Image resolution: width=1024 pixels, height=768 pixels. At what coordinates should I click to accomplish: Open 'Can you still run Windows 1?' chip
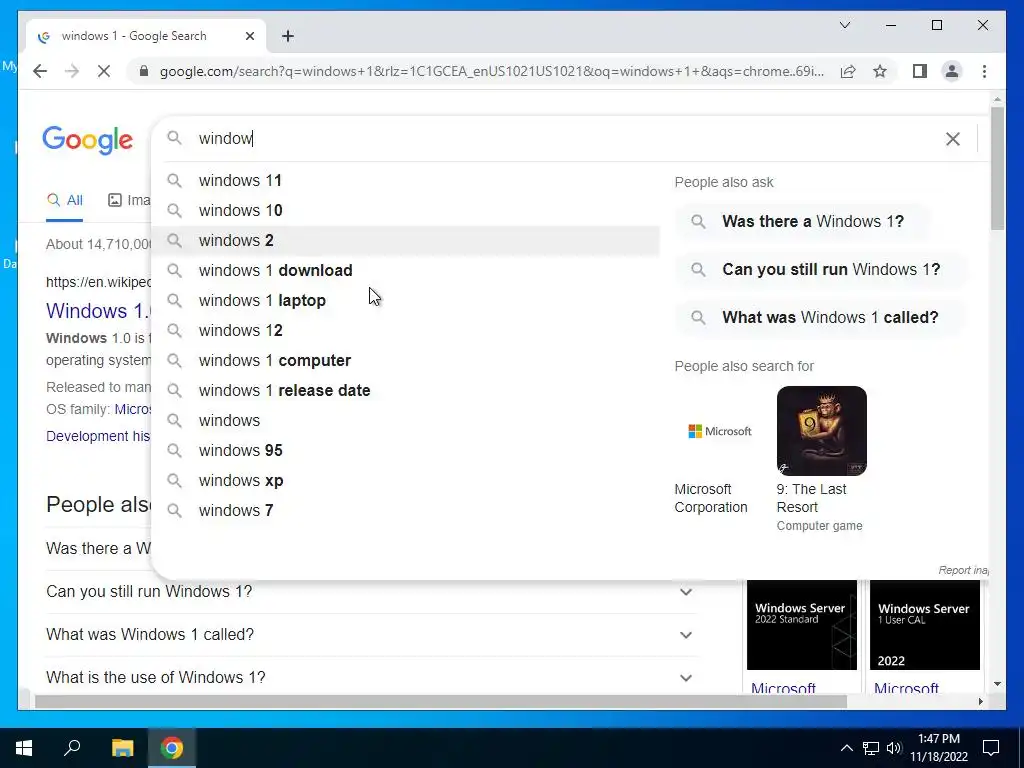pos(820,270)
